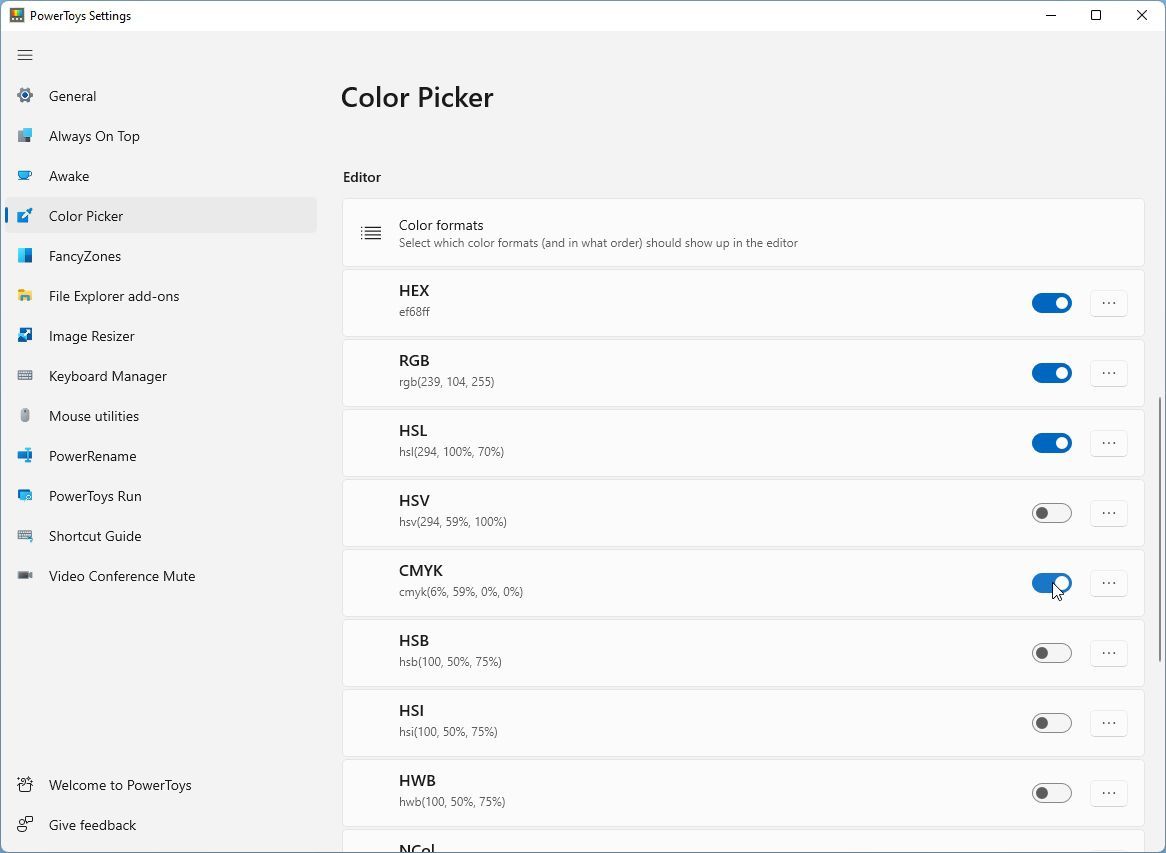Click the Image Resizer icon
Viewport: 1166px width, 853px height.
pyautogui.click(x=24, y=335)
